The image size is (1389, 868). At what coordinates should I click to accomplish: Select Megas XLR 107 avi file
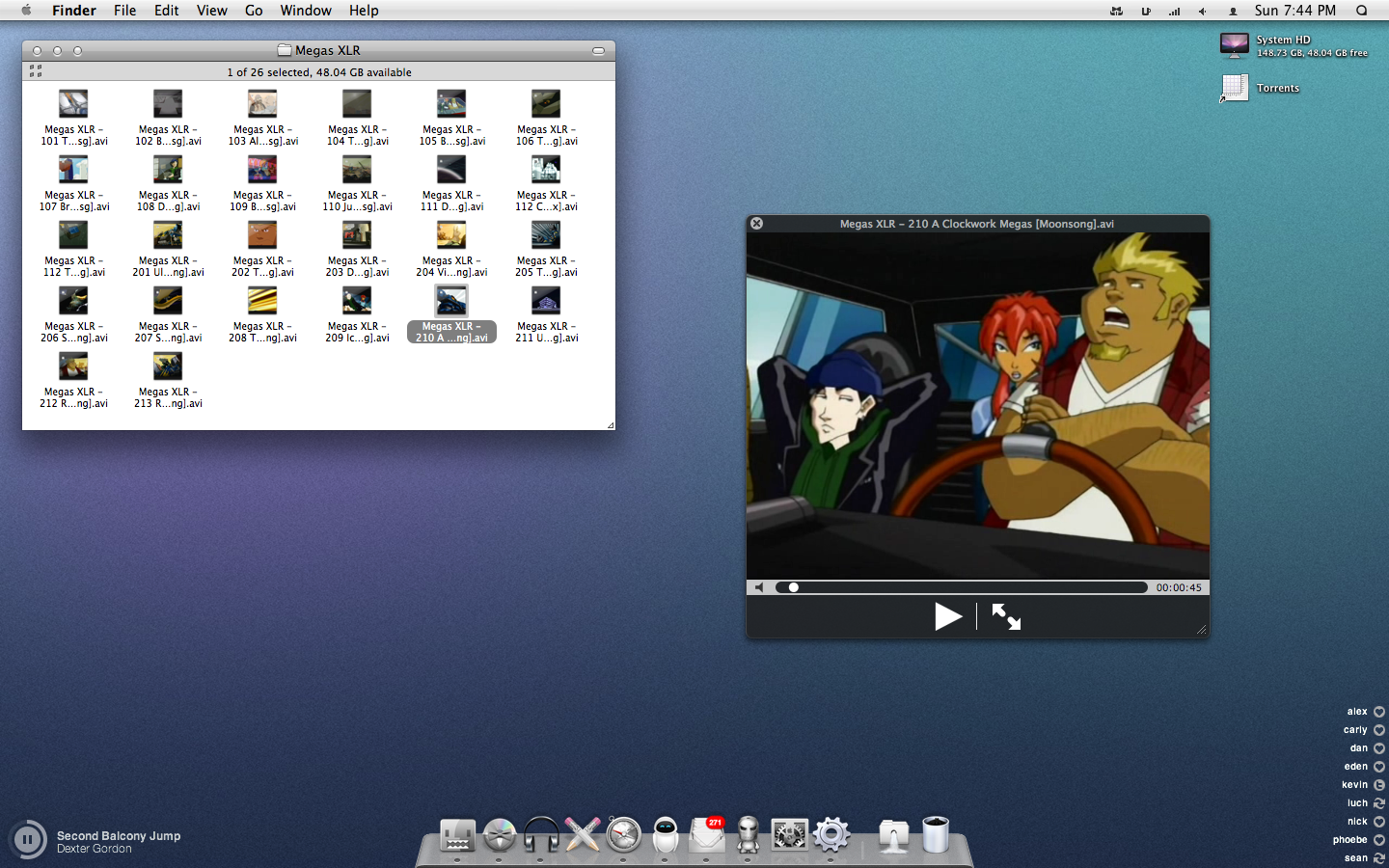[73, 184]
